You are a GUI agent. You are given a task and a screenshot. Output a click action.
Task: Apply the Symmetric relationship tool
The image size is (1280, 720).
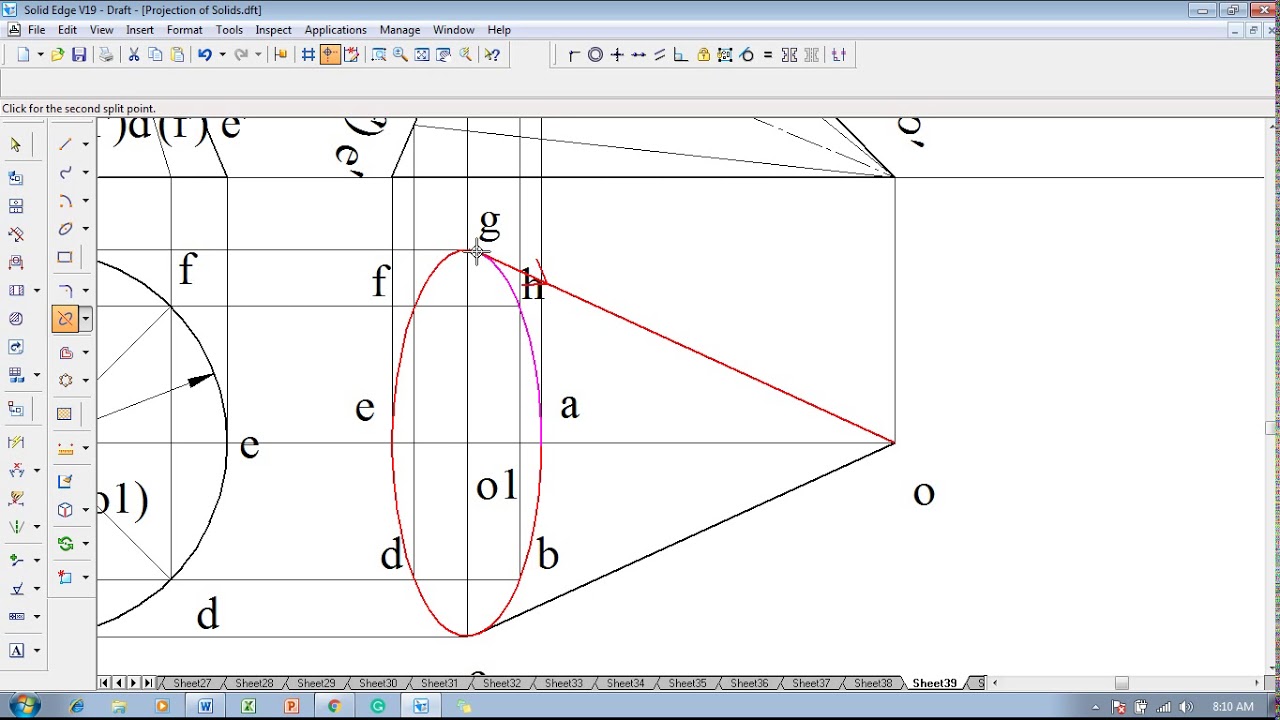pyautogui.click(x=790, y=55)
